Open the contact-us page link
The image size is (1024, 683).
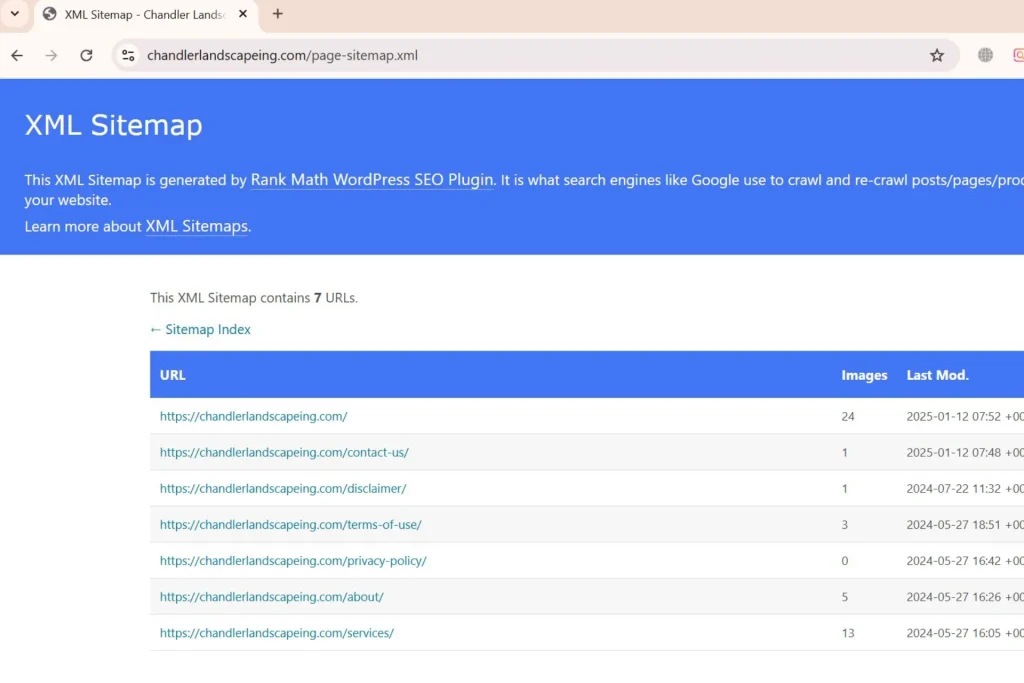point(284,452)
